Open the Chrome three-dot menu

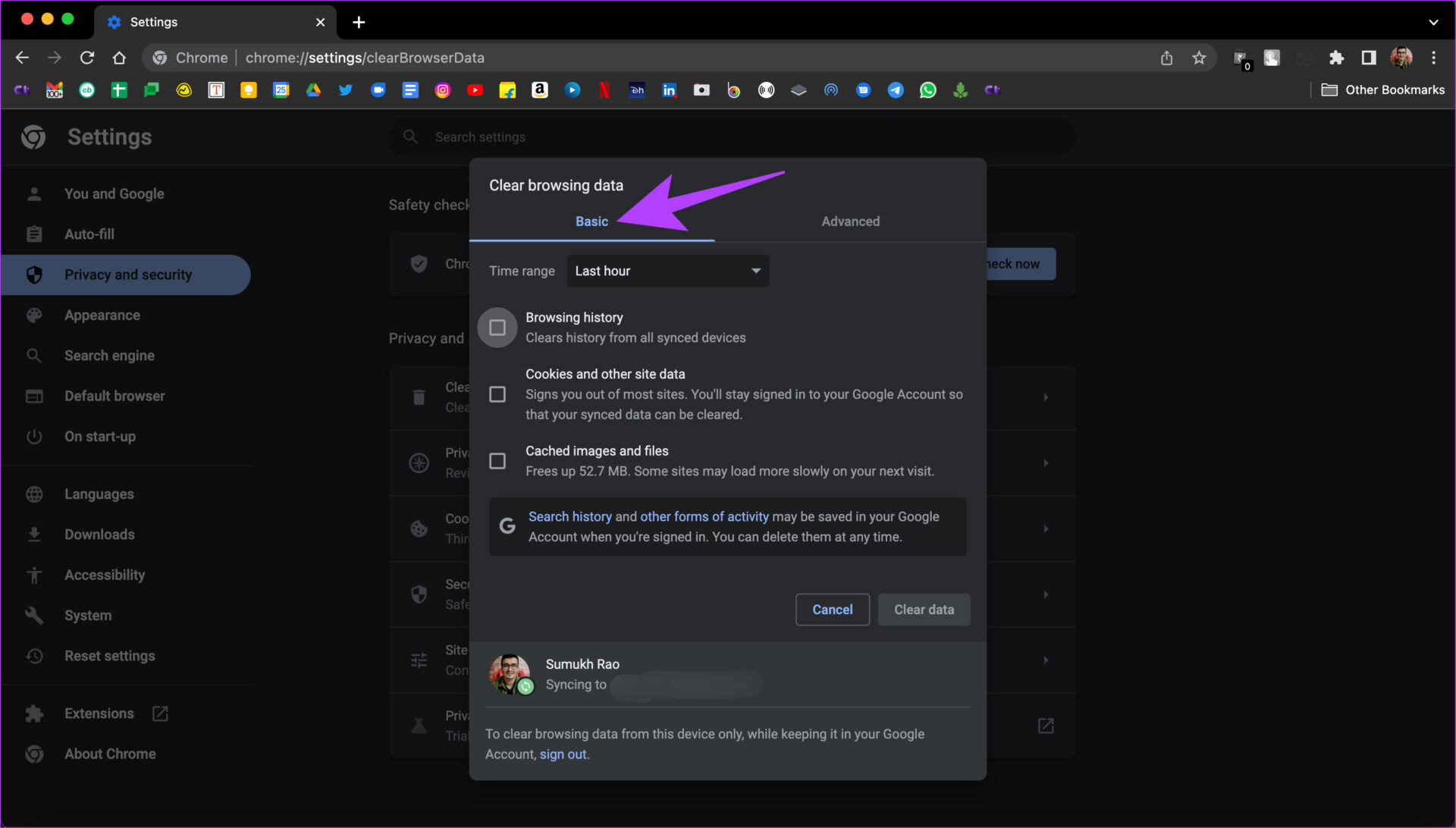click(1433, 58)
